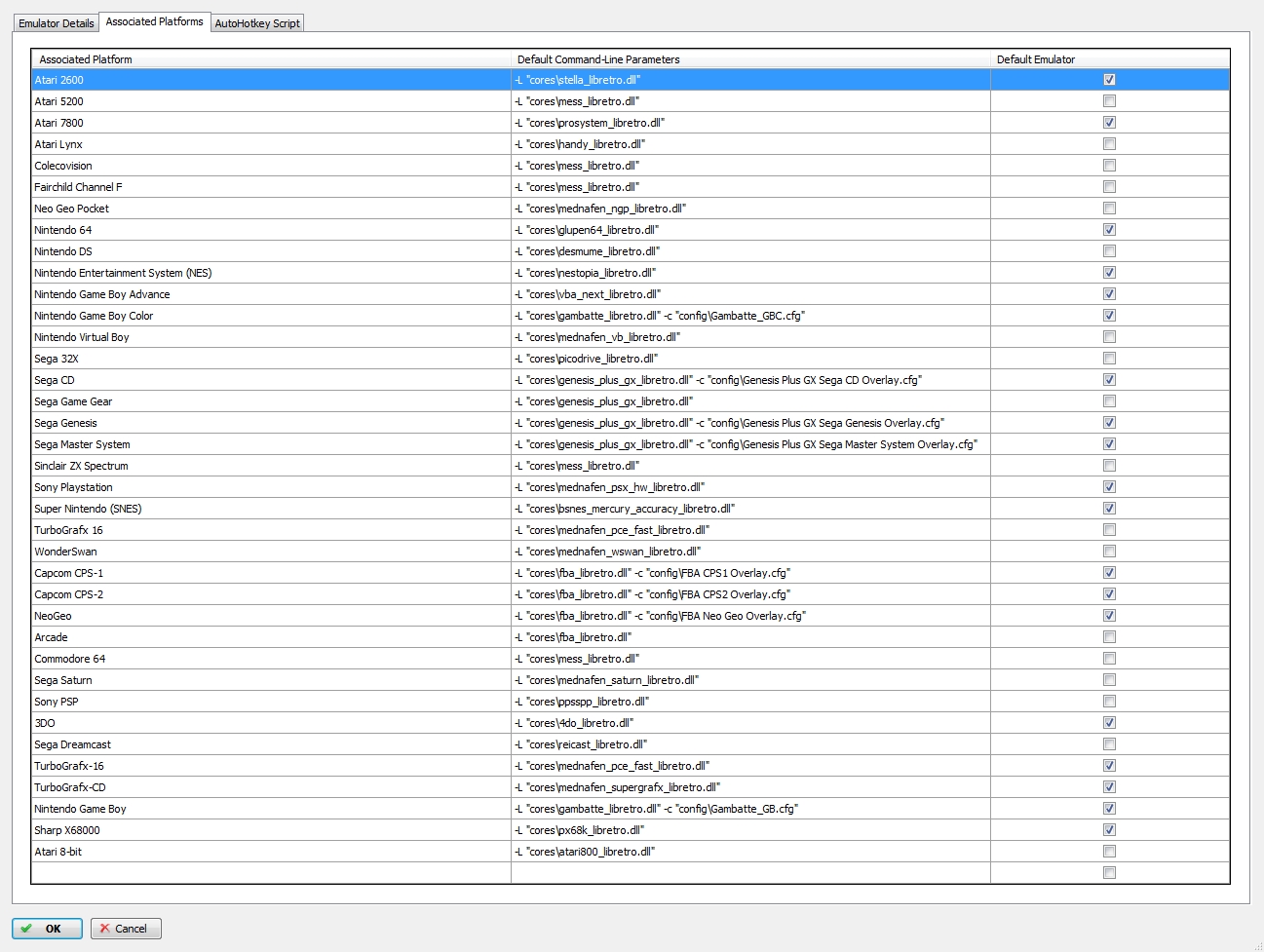Uncheck the 3DO Default Emulator checkbox
1264x952 pixels.
point(1109,723)
